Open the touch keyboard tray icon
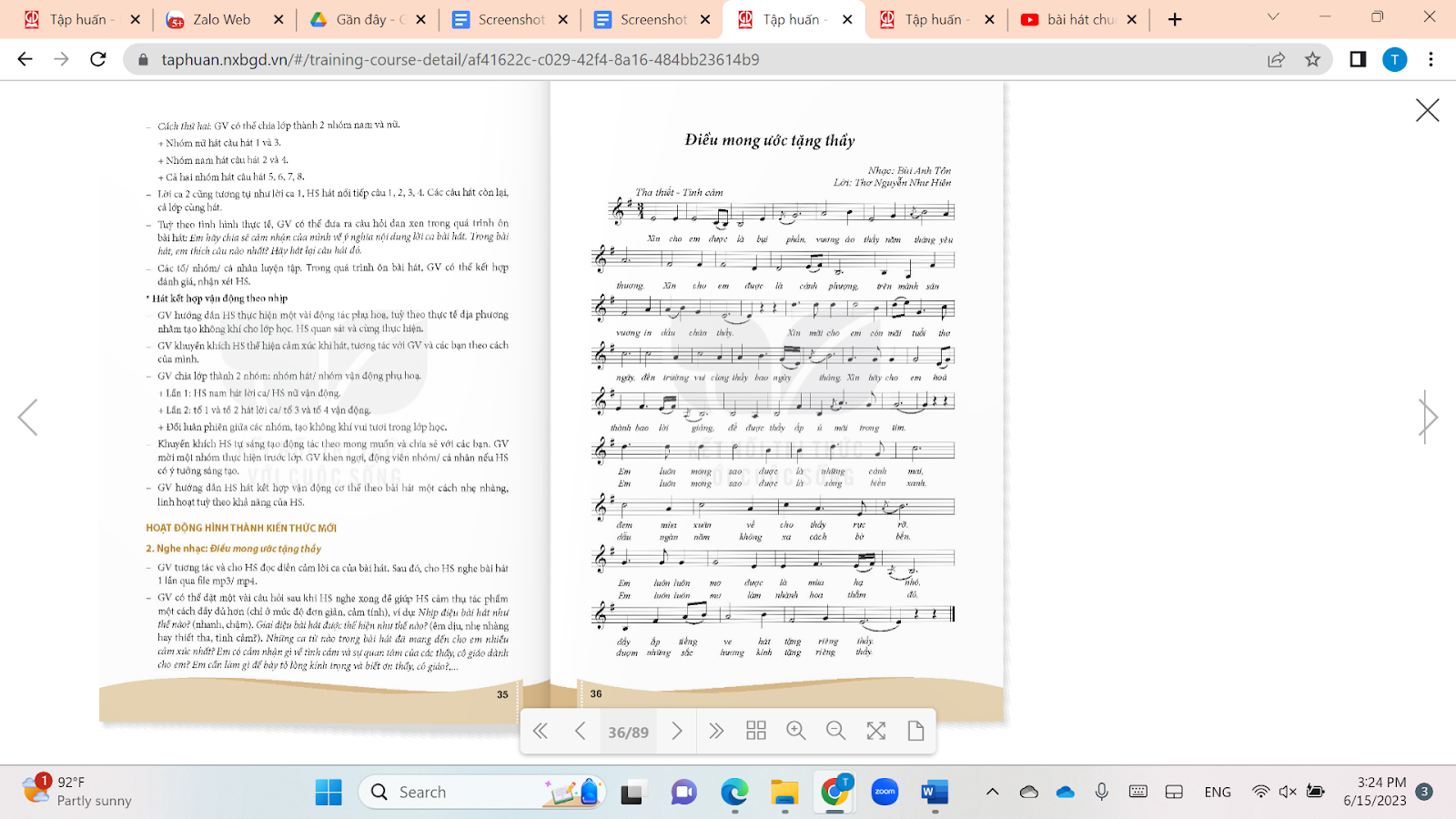The height and width of the screenshot is (819, 1456). (x=1138, y=792)
